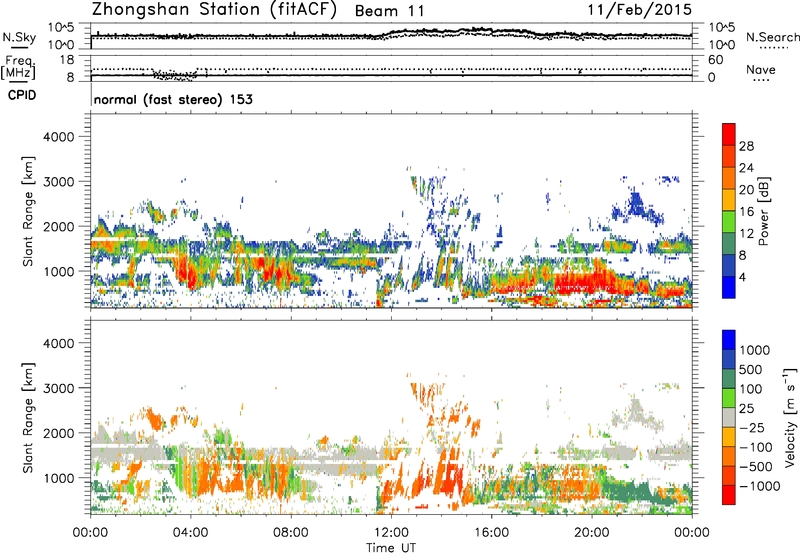Viewport: 800px width, 554px height.
Task: Click the 20:00 time tick label
Action: [x=592, y=533]
